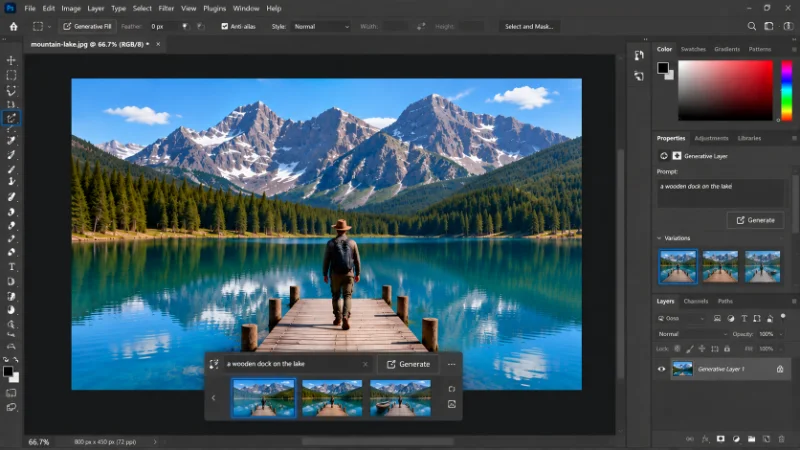Select the Lasso tool
Viewport: 800px width, 450px height.
[x=11, y=91]
